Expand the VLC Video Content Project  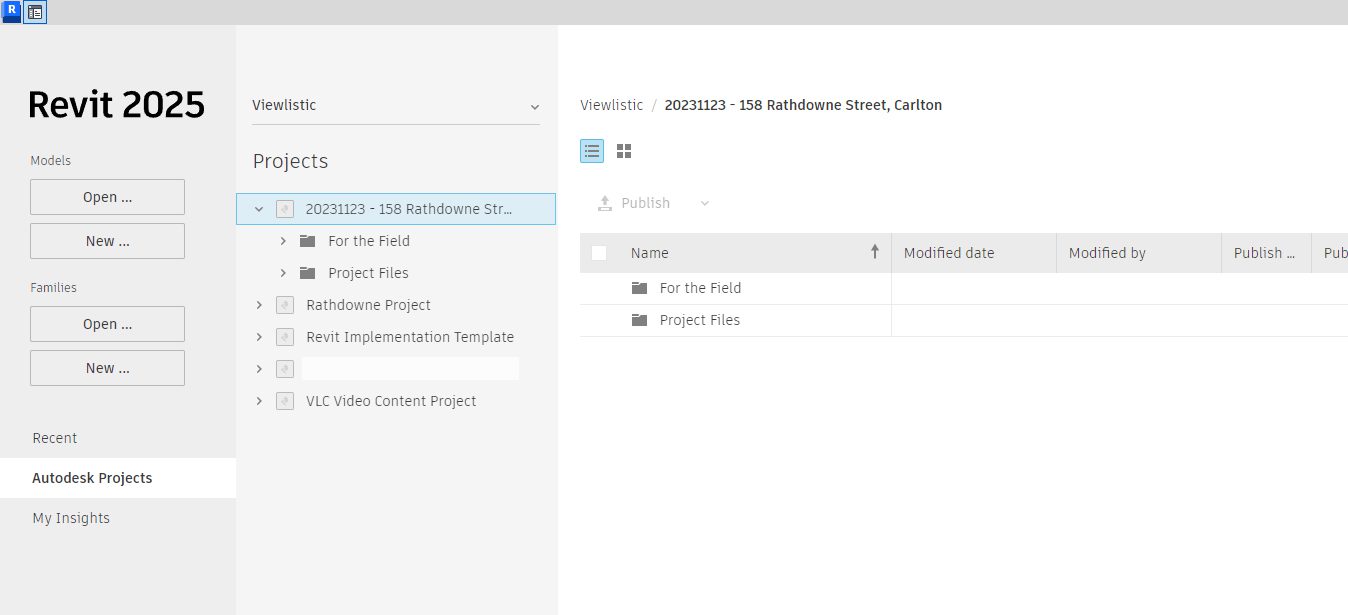259,401
